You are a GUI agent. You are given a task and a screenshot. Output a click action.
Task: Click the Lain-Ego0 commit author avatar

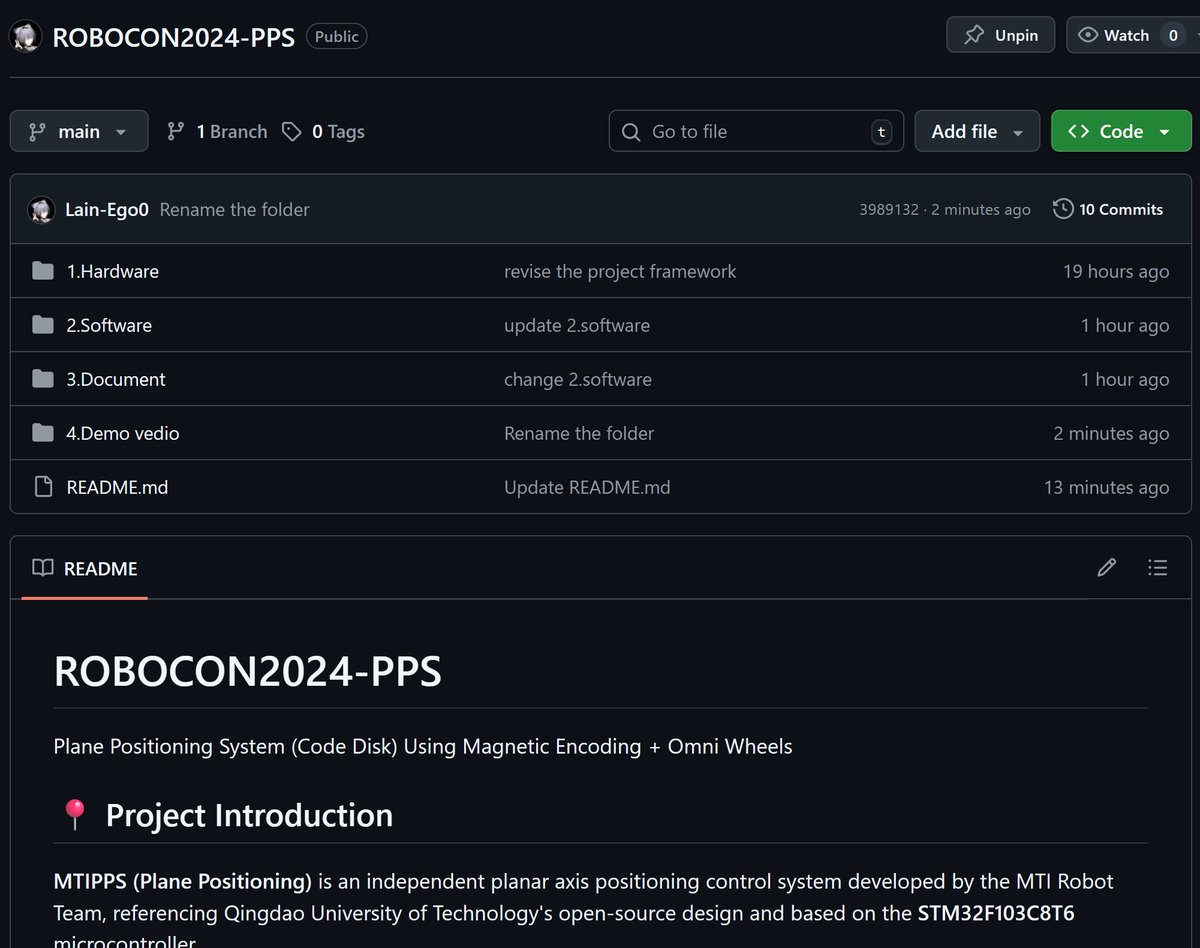click(41, 209)
